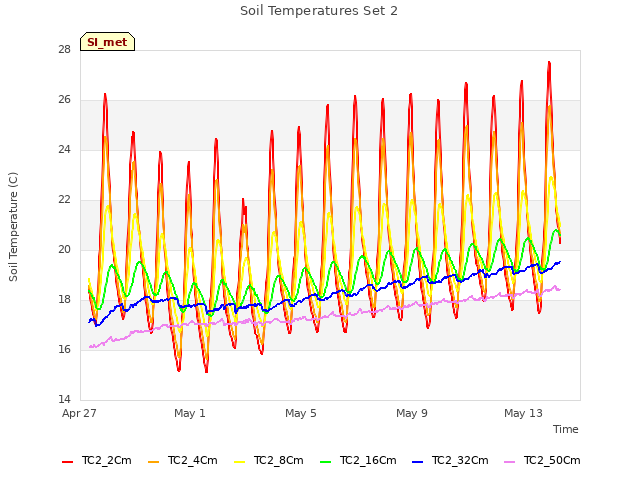Screen dimensions: 640x480
Task: Click the orange TC2_4Cm legend swatch
Action: (x=153, y=462)
